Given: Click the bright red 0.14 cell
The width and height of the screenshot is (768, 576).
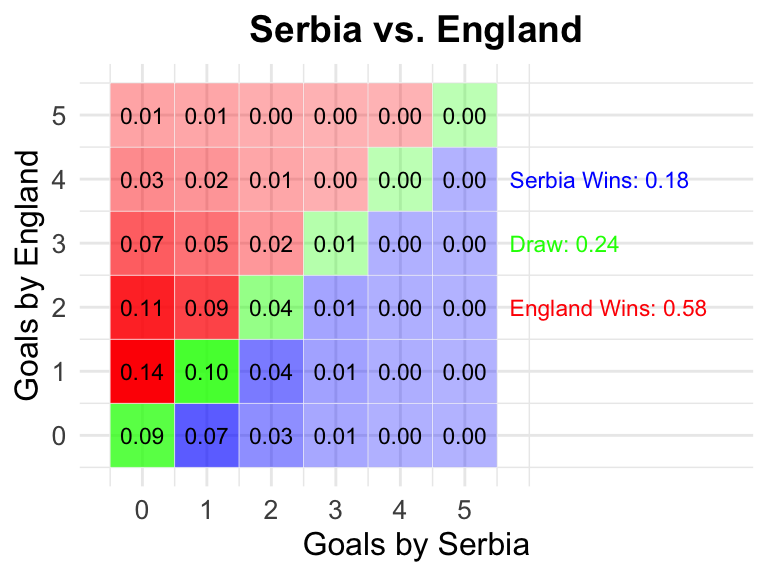Looking at the screenshot, I should [142, 371].
